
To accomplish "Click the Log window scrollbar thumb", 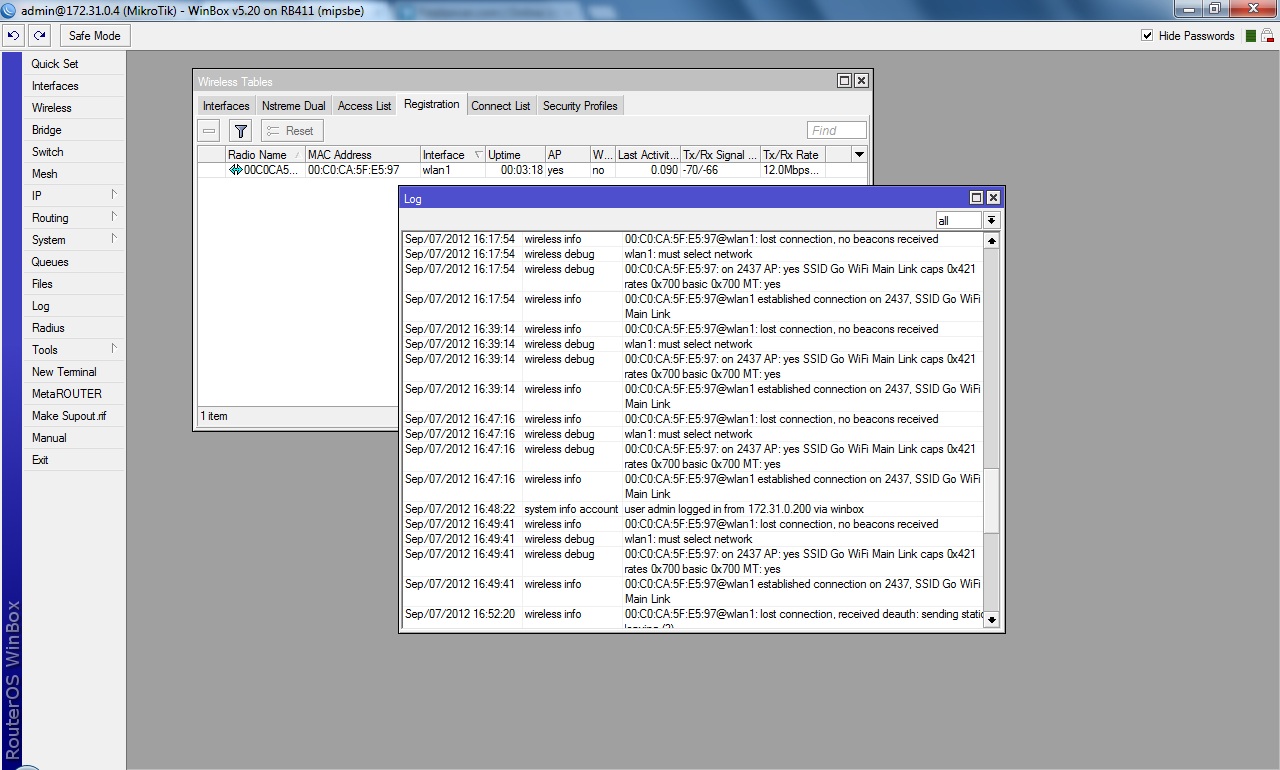I will click(x=991, y=500).
